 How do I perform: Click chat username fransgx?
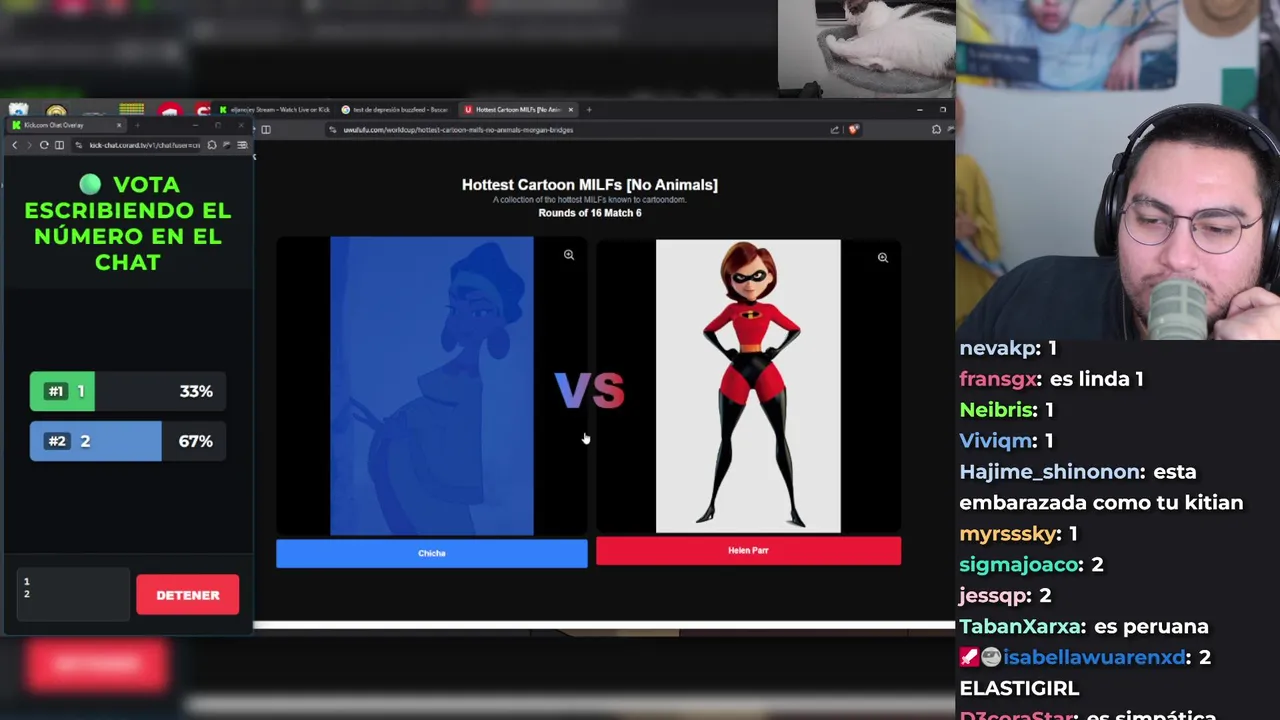(999, 379)
